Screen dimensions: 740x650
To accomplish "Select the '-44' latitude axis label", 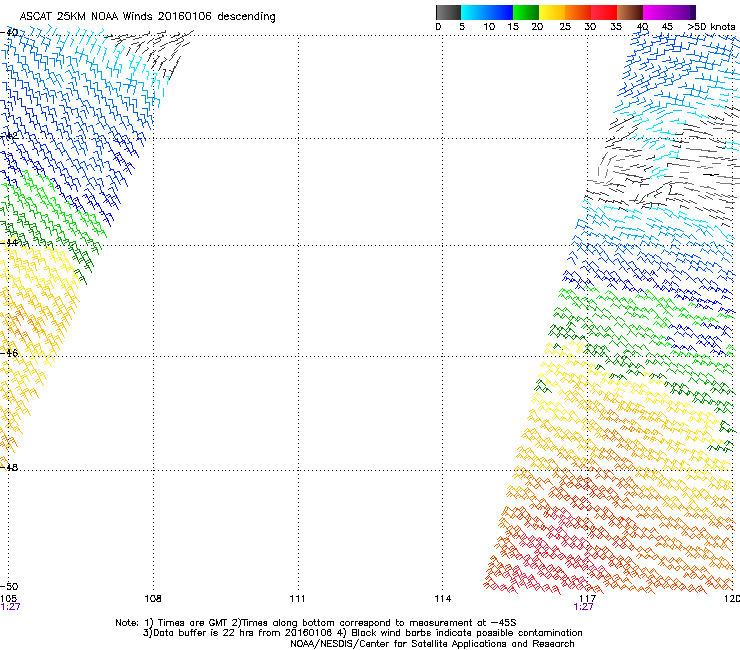I will click(9, 242).
